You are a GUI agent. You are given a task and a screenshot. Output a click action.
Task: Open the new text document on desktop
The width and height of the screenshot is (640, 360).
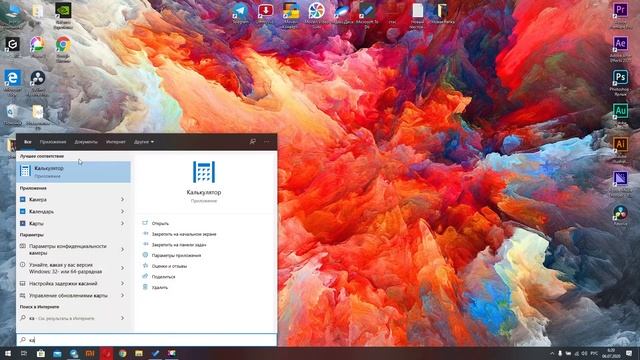[x=418, y=11]
